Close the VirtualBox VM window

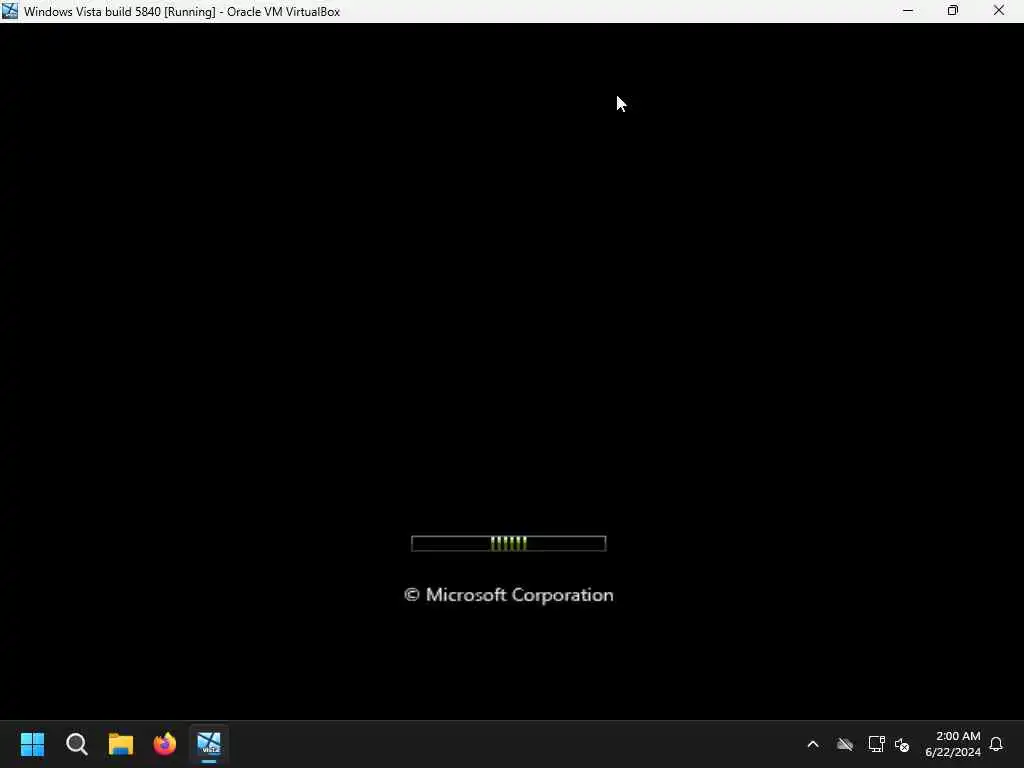(x=999, y=11)
